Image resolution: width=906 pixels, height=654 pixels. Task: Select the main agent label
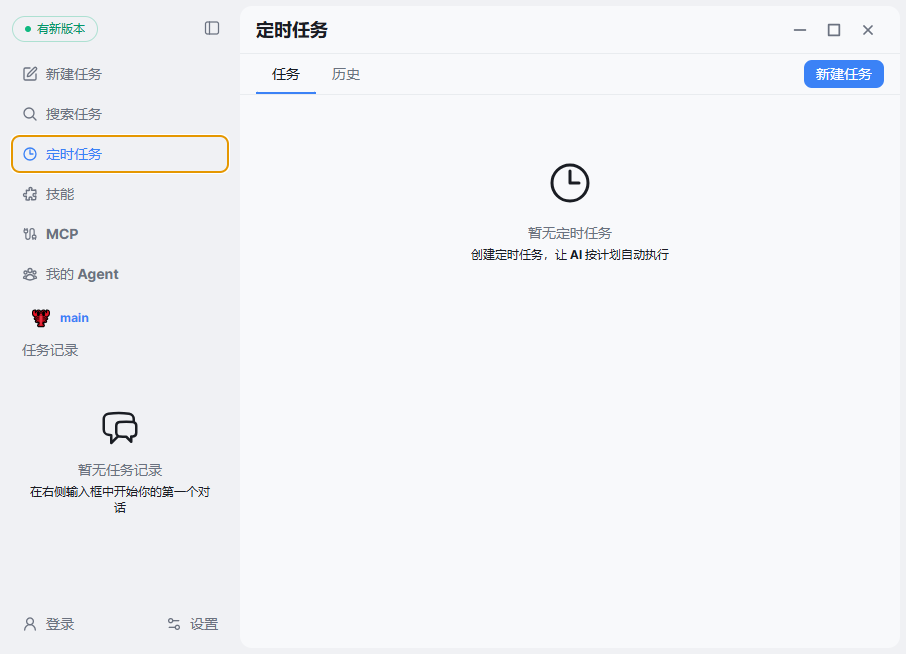click(x=75, y=318)
